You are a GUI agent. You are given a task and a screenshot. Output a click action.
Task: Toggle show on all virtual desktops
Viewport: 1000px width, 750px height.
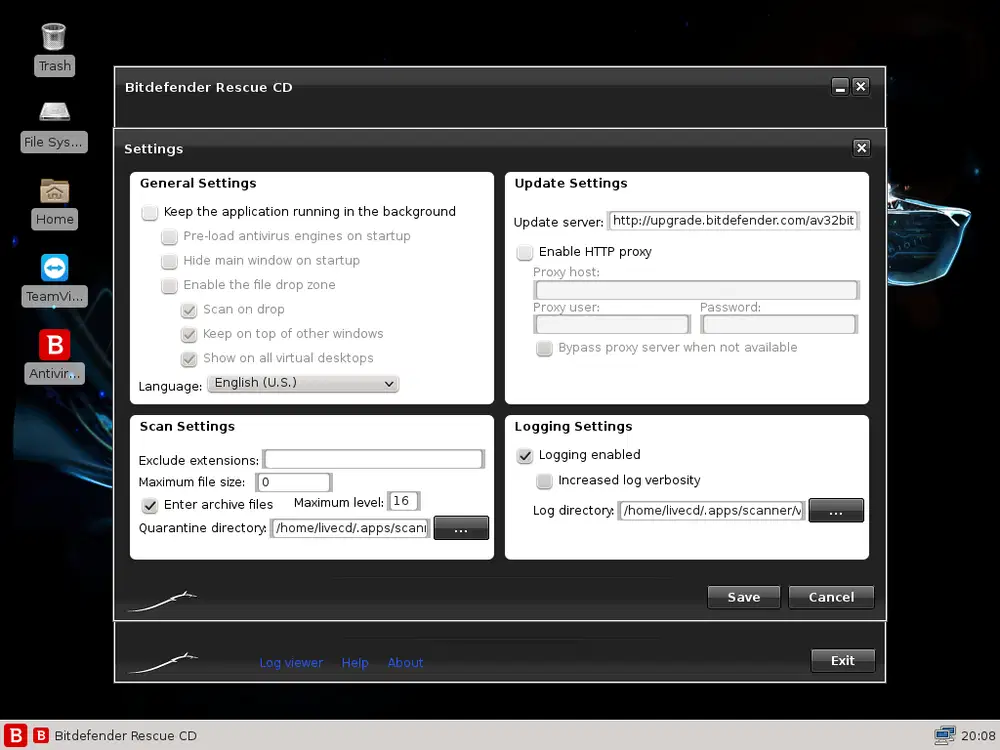(x=189, y=358)
